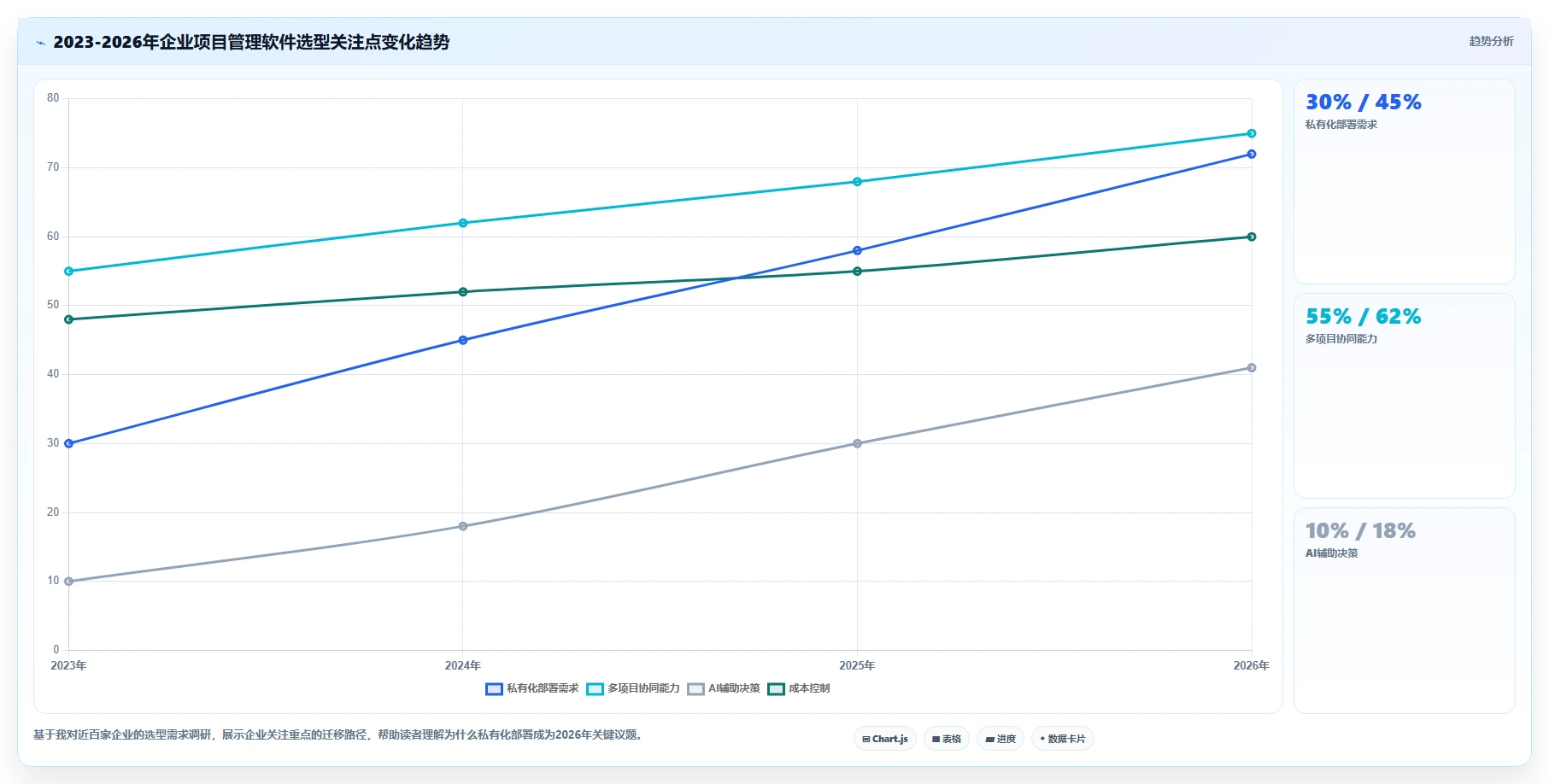Click the trend icon beside the chart title

coord(40,43)
